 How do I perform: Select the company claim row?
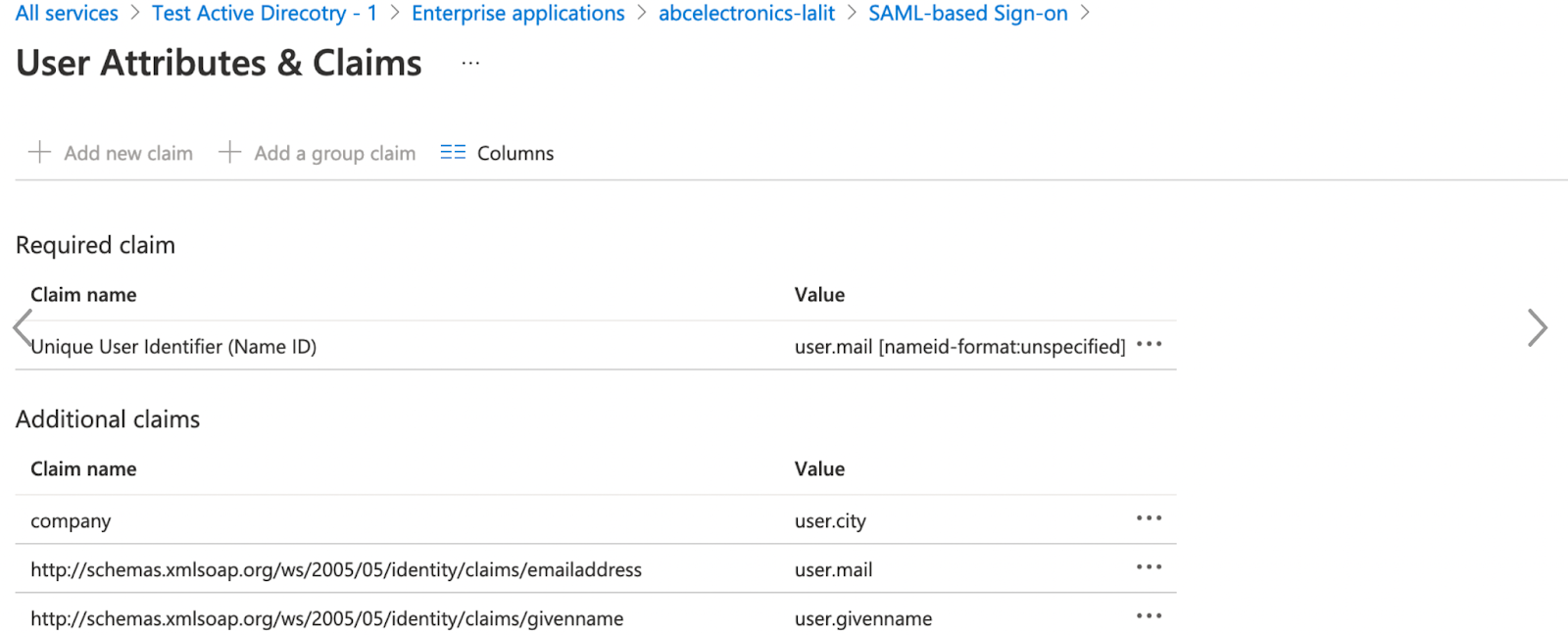(596, 519)
